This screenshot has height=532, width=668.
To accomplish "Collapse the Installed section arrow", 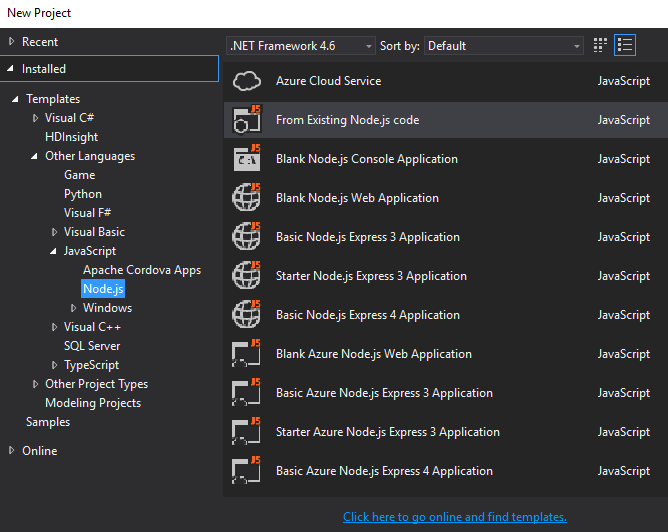I will [x=11, y=68].
